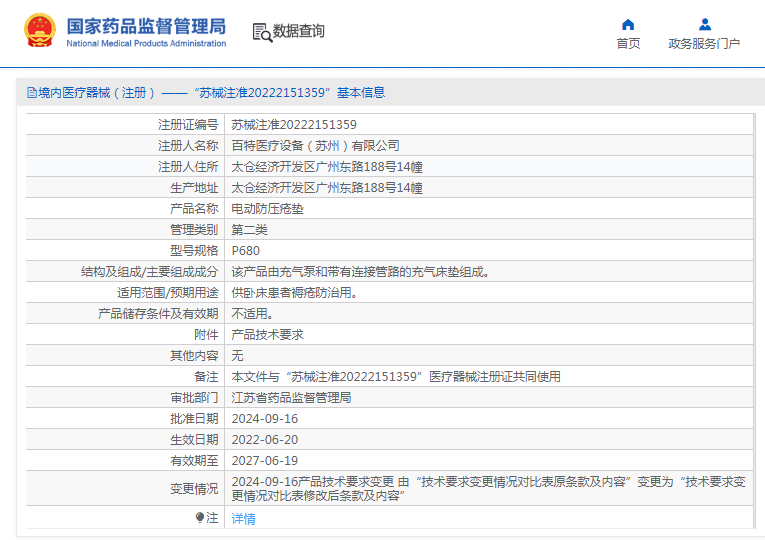This screenshot has width=765, height=540.
Task: Click the national emblem logo
Action: pos(40,30)
